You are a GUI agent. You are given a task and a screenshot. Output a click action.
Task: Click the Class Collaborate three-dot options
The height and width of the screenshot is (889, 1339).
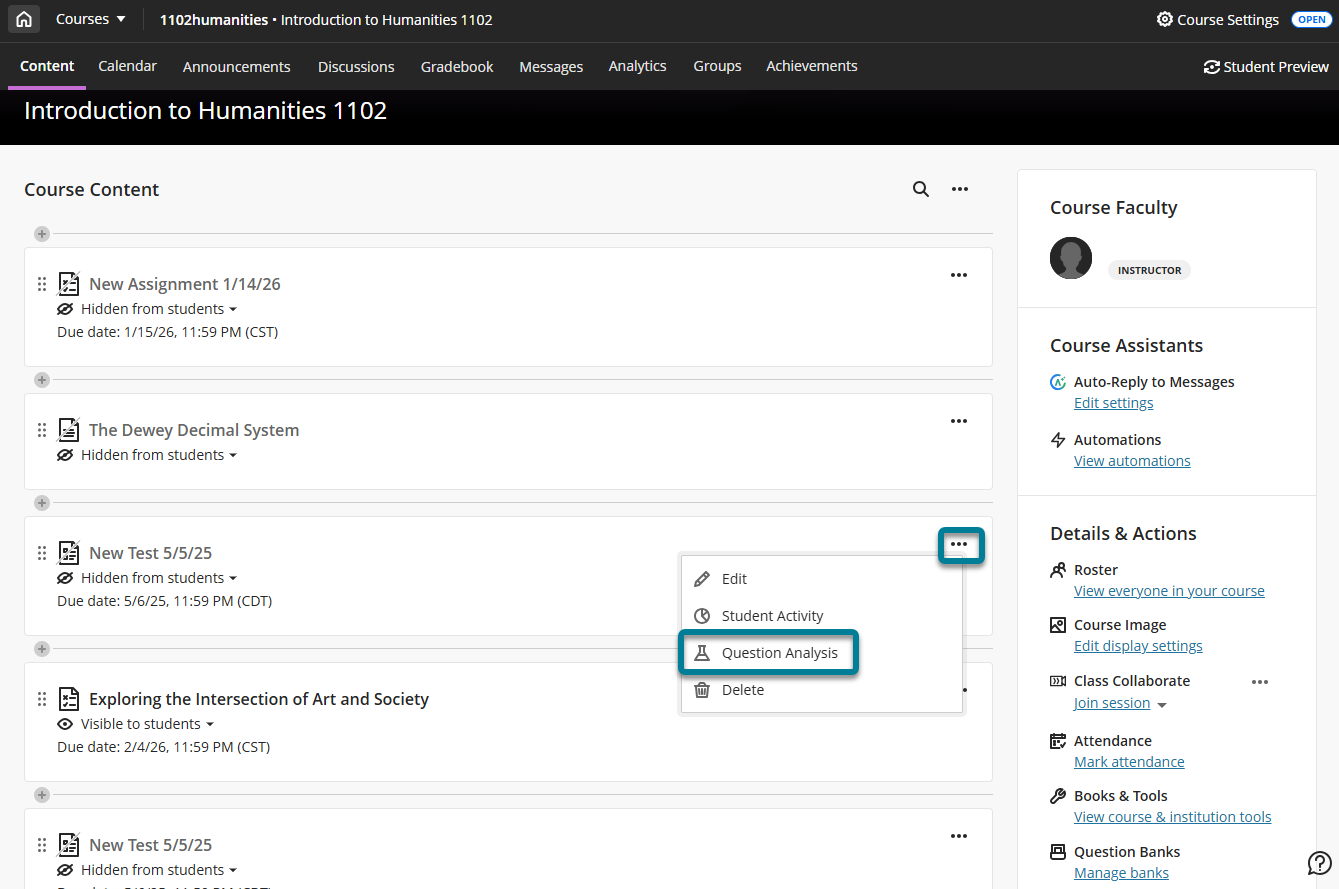tap(1259, 682)
